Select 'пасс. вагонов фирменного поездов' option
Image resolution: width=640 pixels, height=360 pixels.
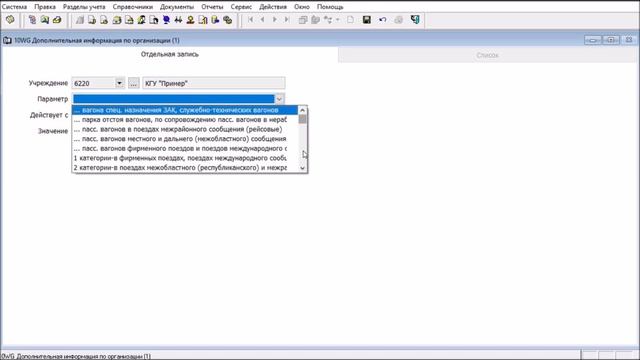click(185, 149)
